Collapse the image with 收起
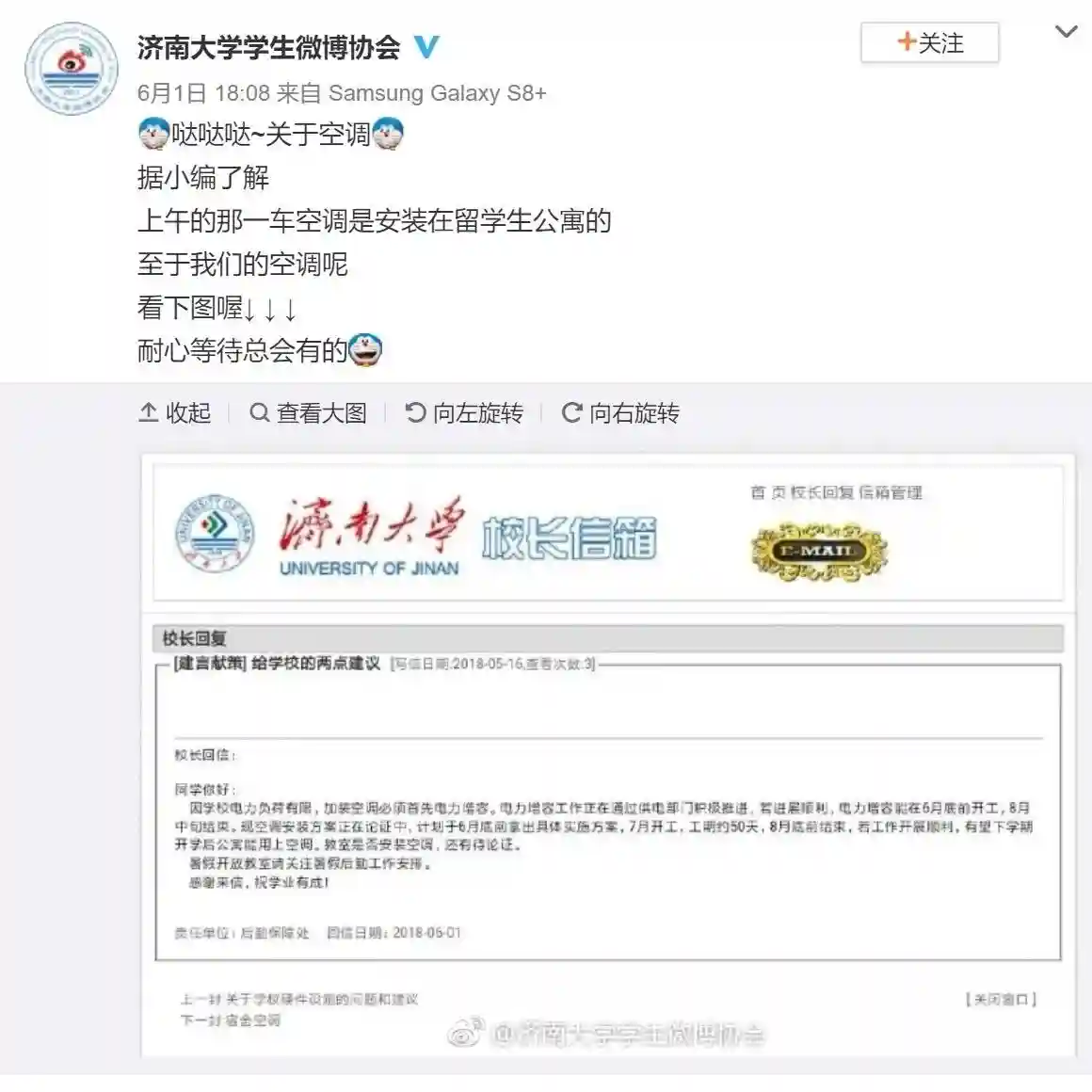Viewport: 1092px width, 1092px height. tap(175, 413)
